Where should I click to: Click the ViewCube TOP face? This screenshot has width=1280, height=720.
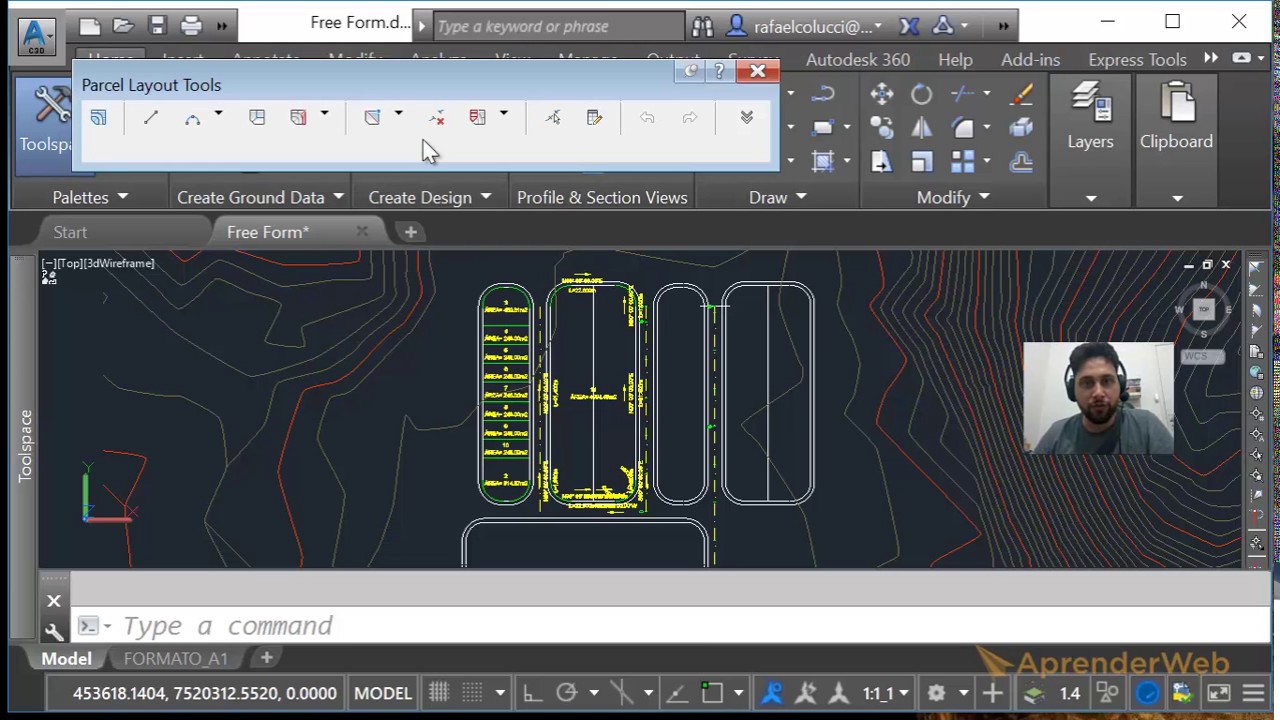tap(1204, 310)
